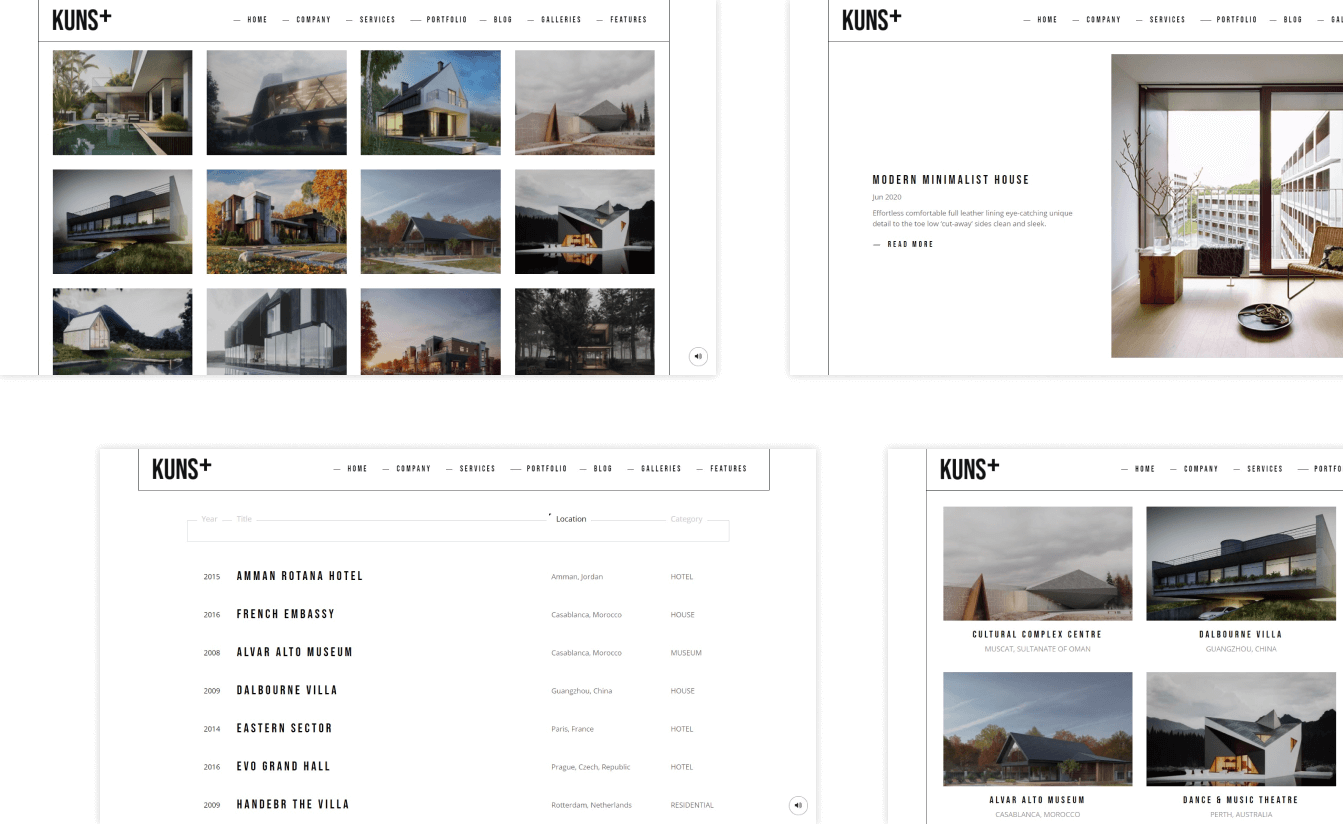Sort the project list by Year header
The height and width of the screenshot is (824, 1343).
point(209,519)
